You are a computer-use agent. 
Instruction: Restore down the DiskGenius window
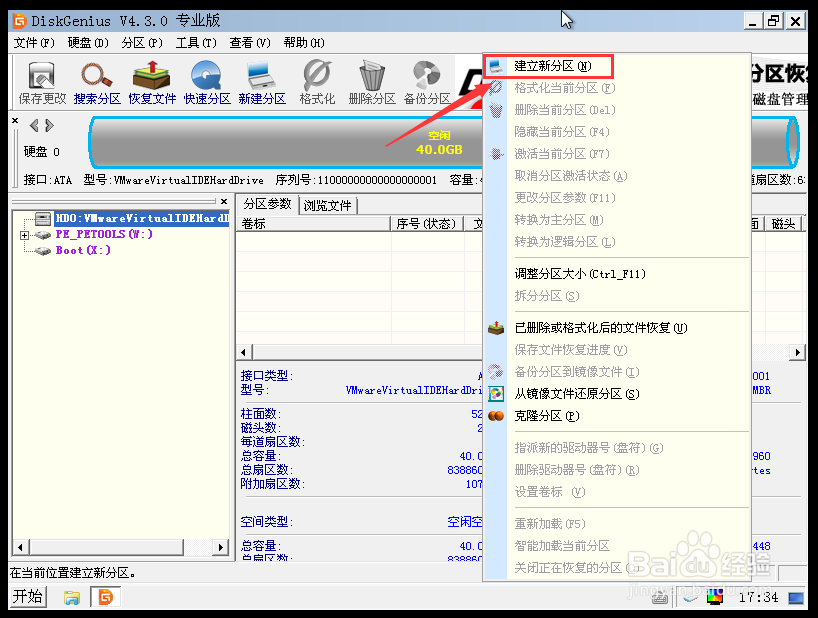tap(773, 21)
